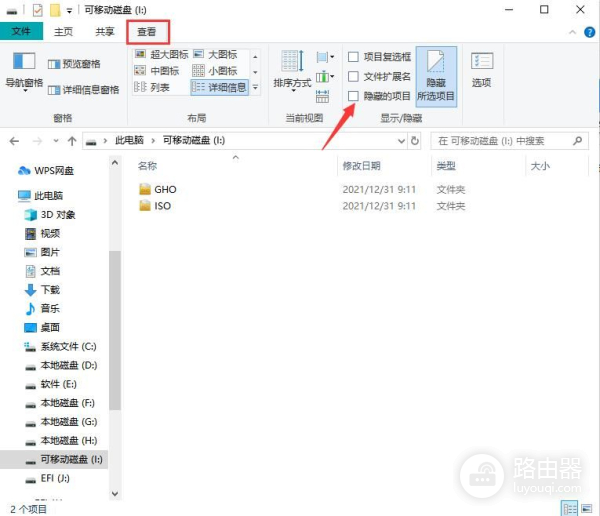This screenshot has width=600, height=516.
Task: Go up one level with Up arrow
Action: pos(72,141)
